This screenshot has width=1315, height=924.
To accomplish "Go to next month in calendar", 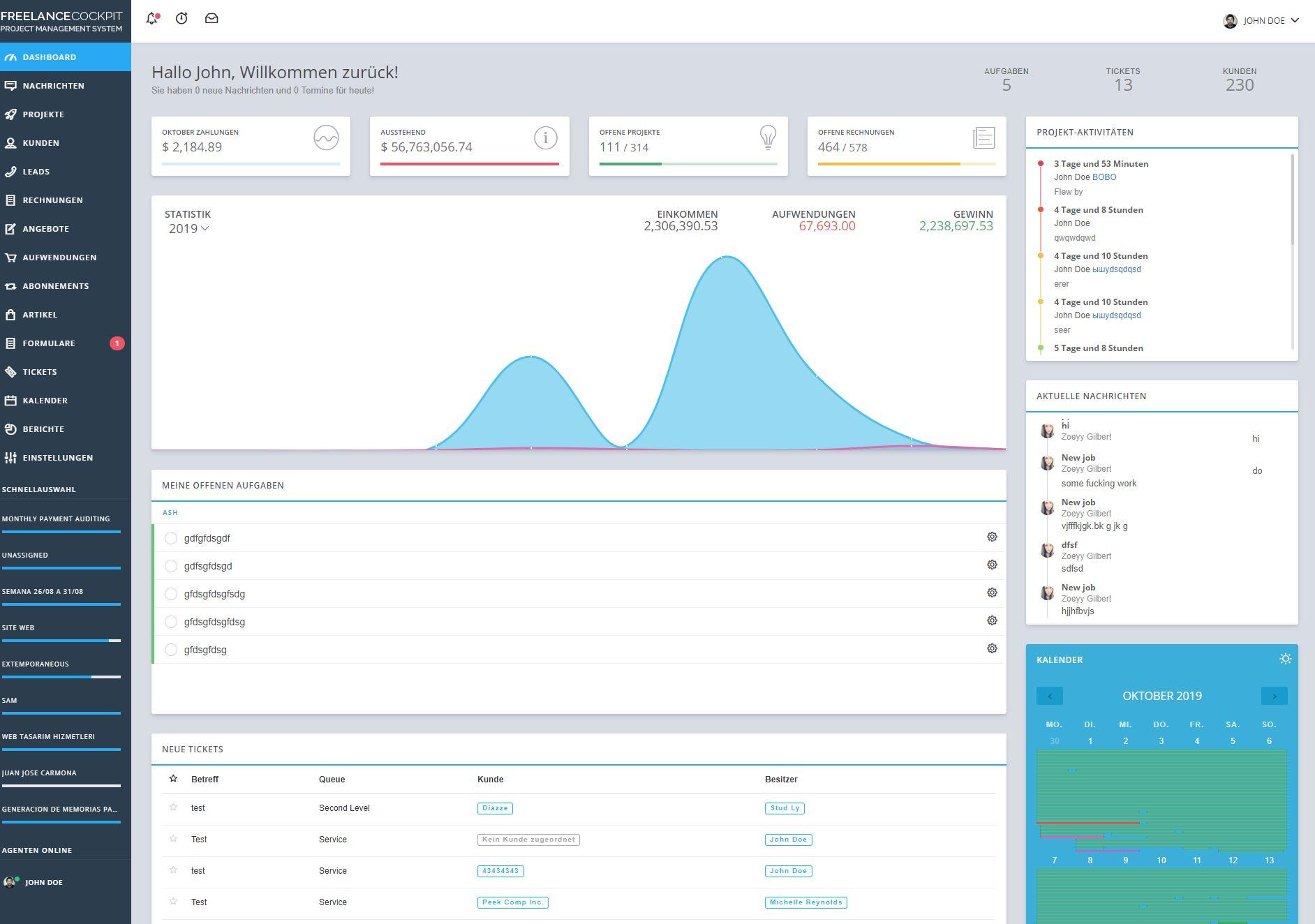I will 1274,696.
